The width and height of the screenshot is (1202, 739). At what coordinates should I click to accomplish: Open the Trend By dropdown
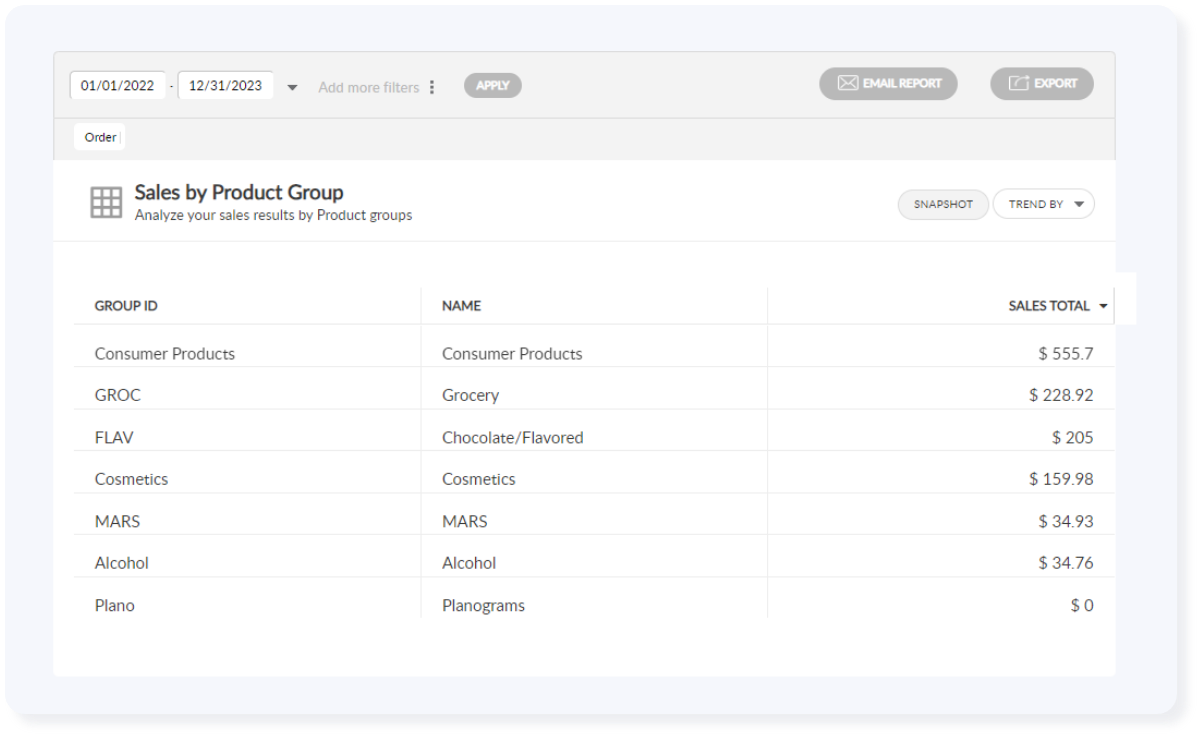point(1043,203)
